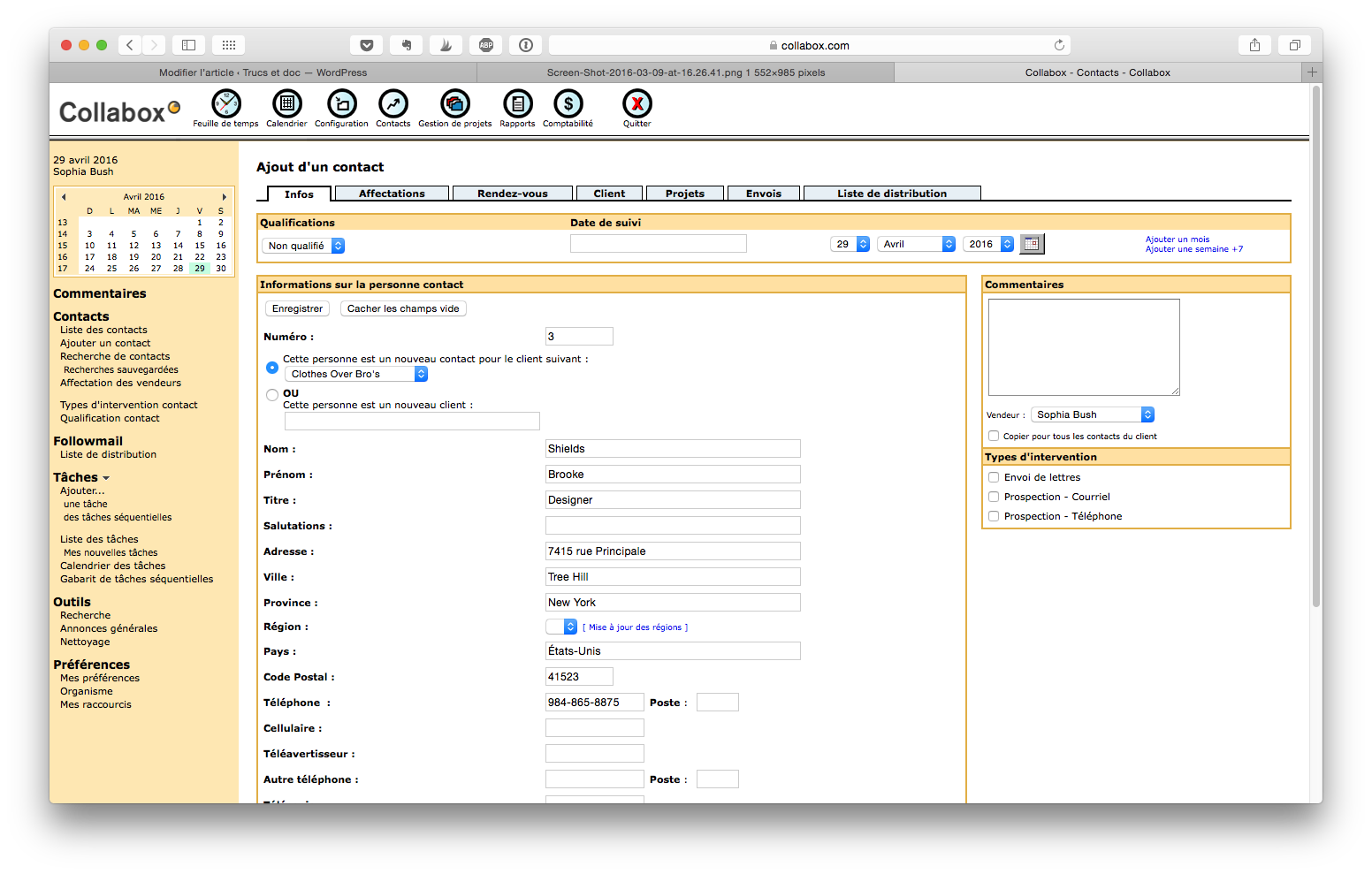Open the Rapports tool
Viewport: 1372px width, 874px height.
click(x=516, y=104)
